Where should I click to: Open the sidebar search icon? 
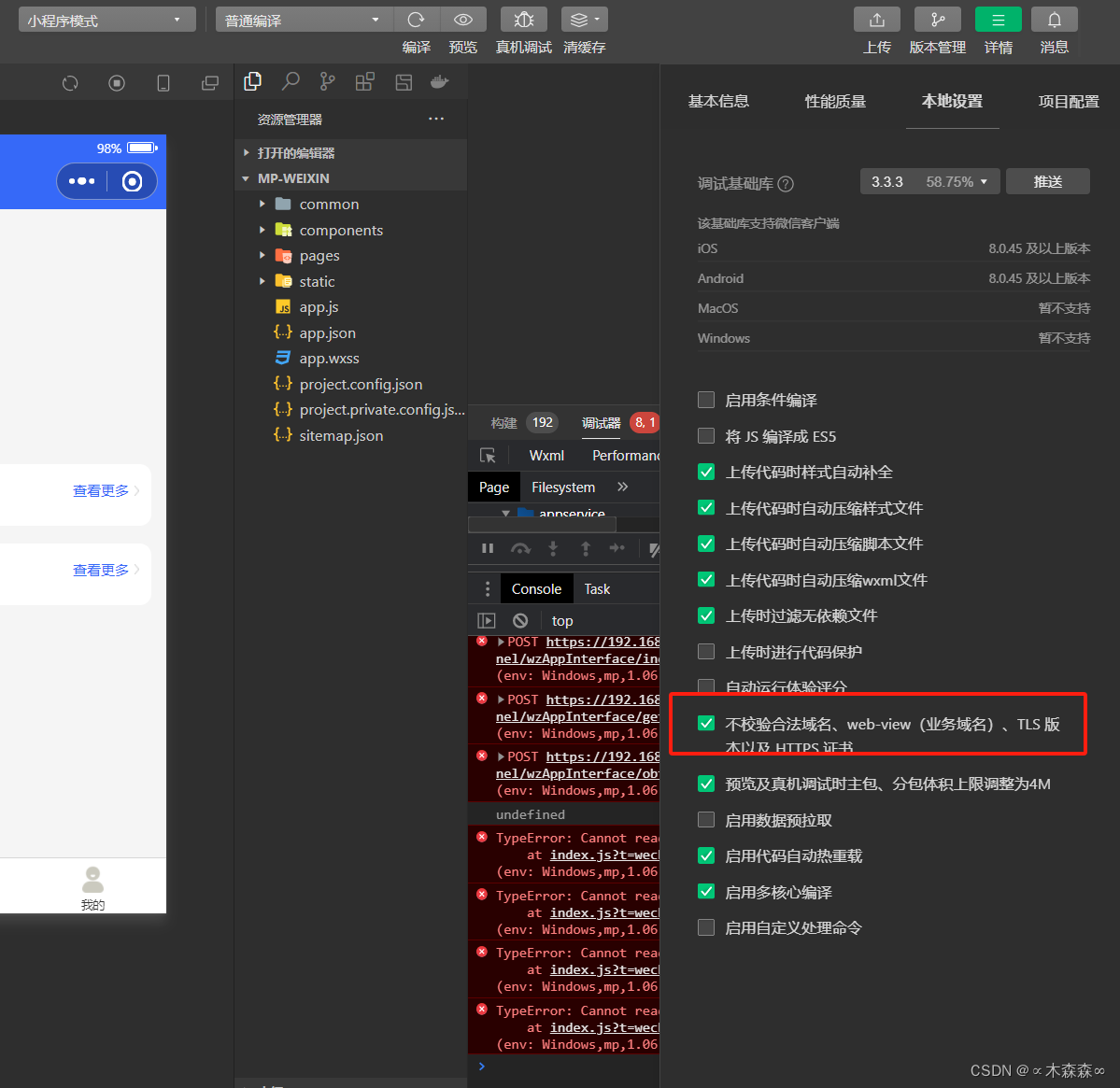291,82
